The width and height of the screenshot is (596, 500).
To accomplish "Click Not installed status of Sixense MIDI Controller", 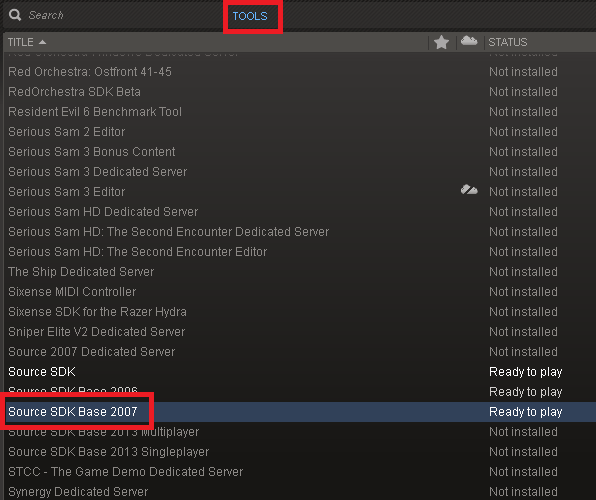I will (x=523, y=292).
